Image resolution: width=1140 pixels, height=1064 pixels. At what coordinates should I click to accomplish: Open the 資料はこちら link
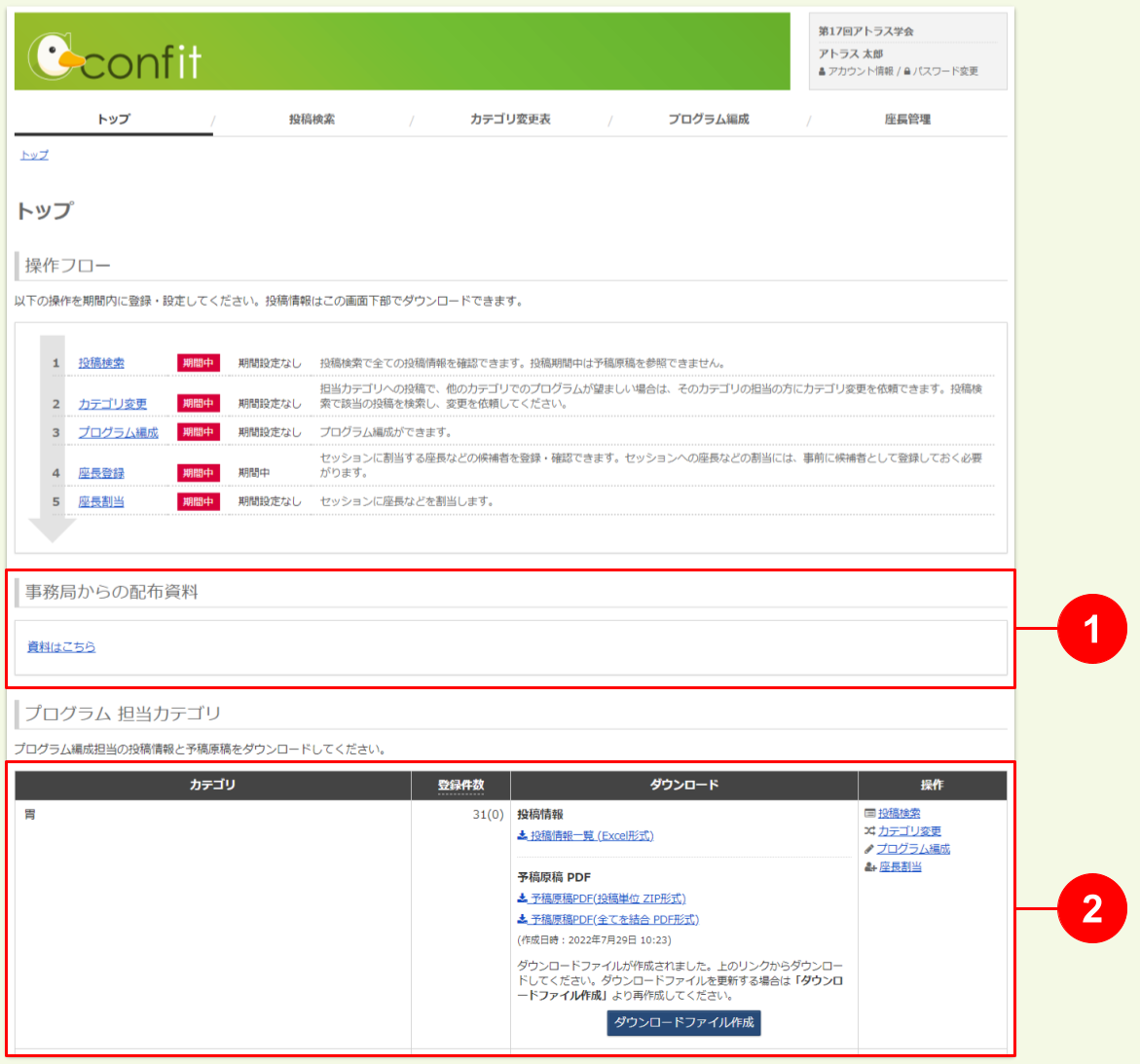pyautogui.click(x=61, y=646)
